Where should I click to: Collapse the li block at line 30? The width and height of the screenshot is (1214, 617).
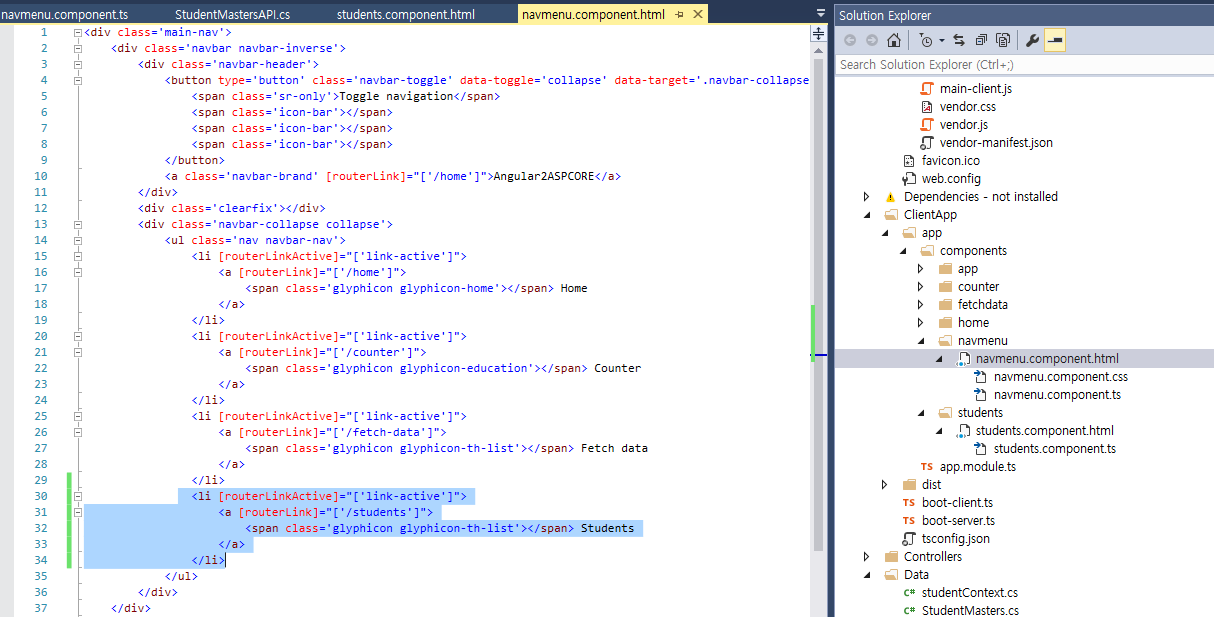click(78, 496)
